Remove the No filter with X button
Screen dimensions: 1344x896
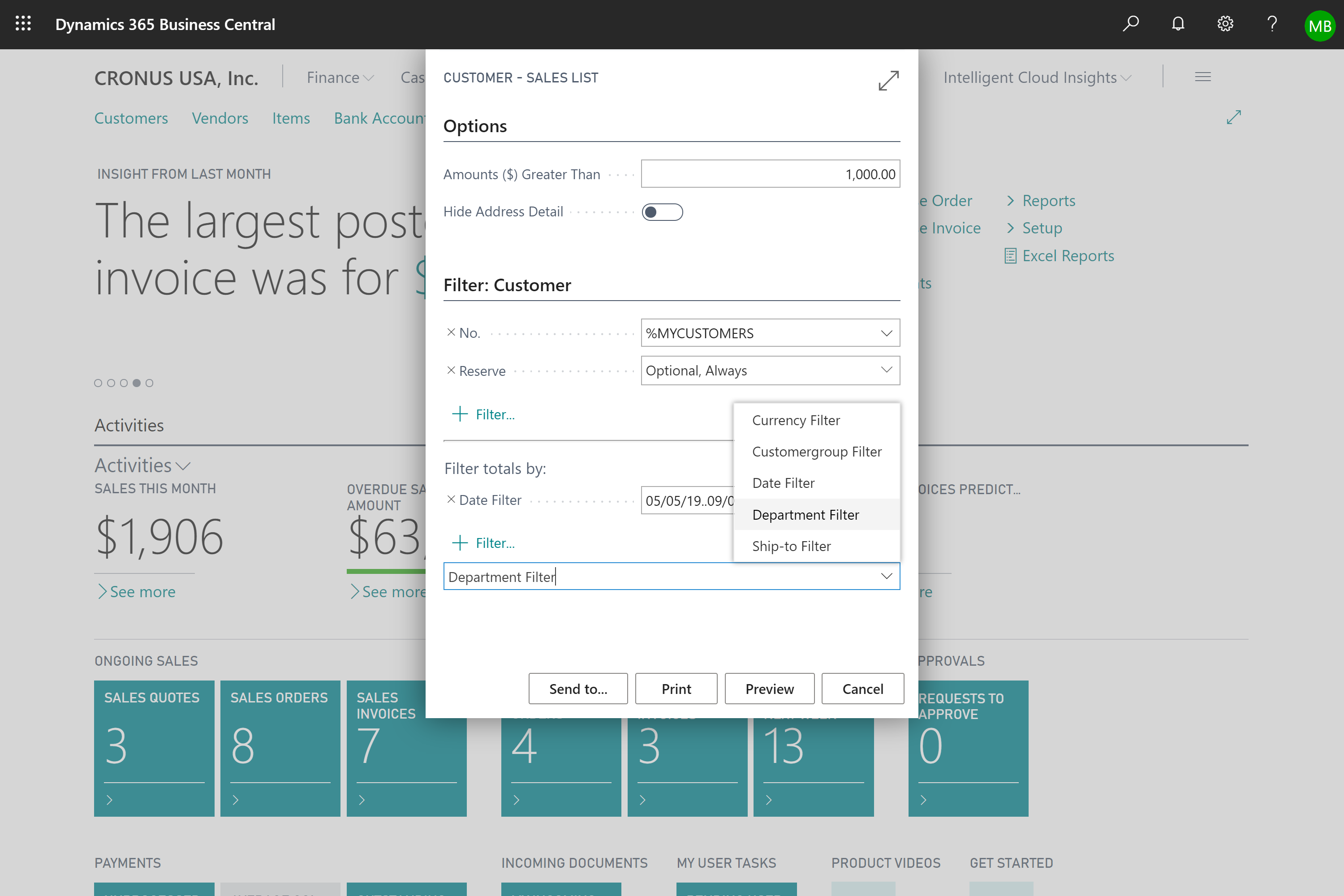click(451, 332)
